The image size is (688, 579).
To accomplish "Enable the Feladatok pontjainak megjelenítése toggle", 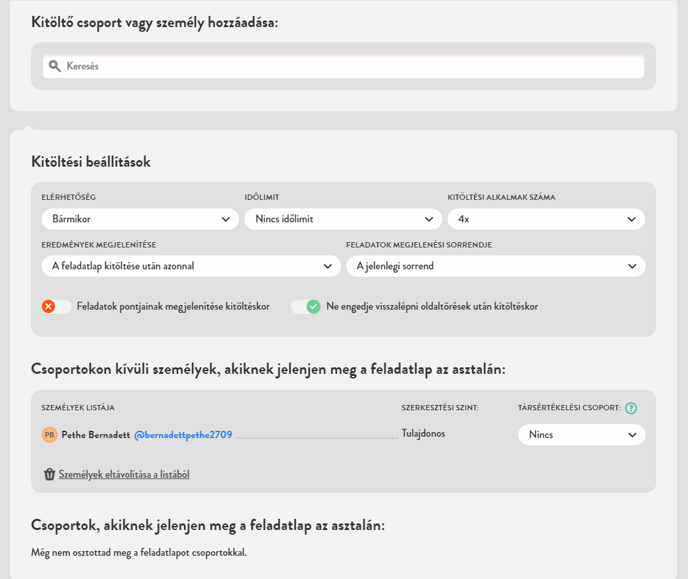I will pyautogui.click(x=56, y=306).
